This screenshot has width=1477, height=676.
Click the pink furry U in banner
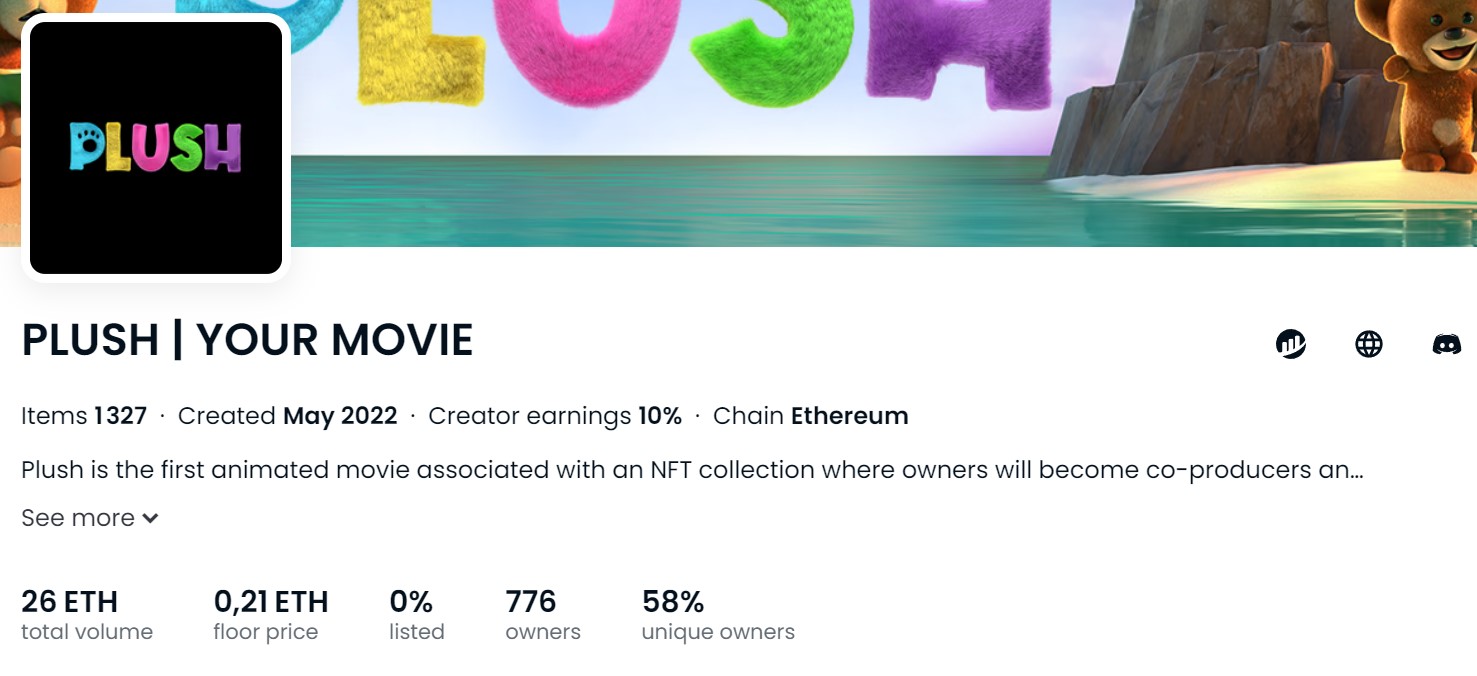tap(592, 45)
